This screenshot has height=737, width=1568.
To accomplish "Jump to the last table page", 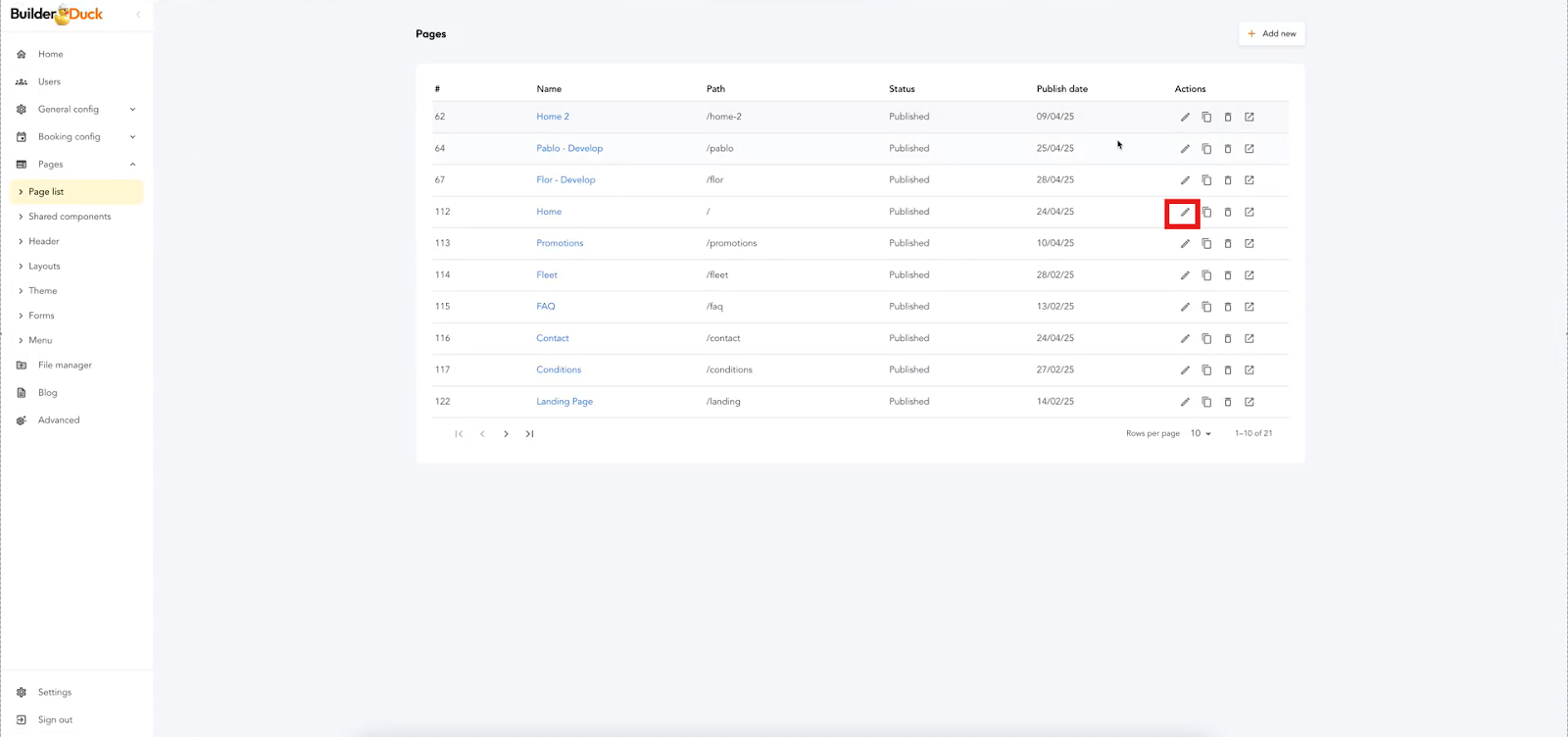I will click(x=529, y=433).
